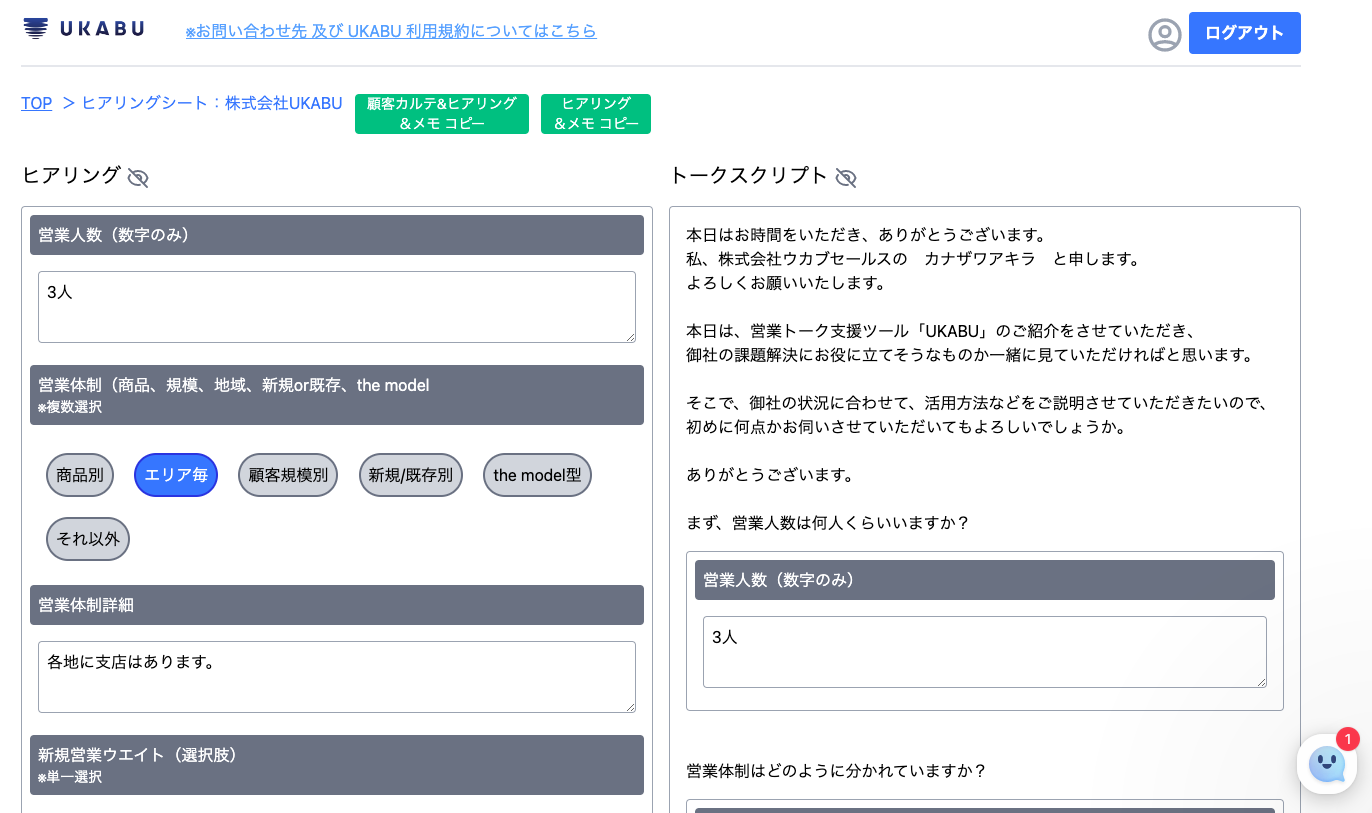Open the TOP breadcrumb link
1372x813 pixels.
click(36, 103)
